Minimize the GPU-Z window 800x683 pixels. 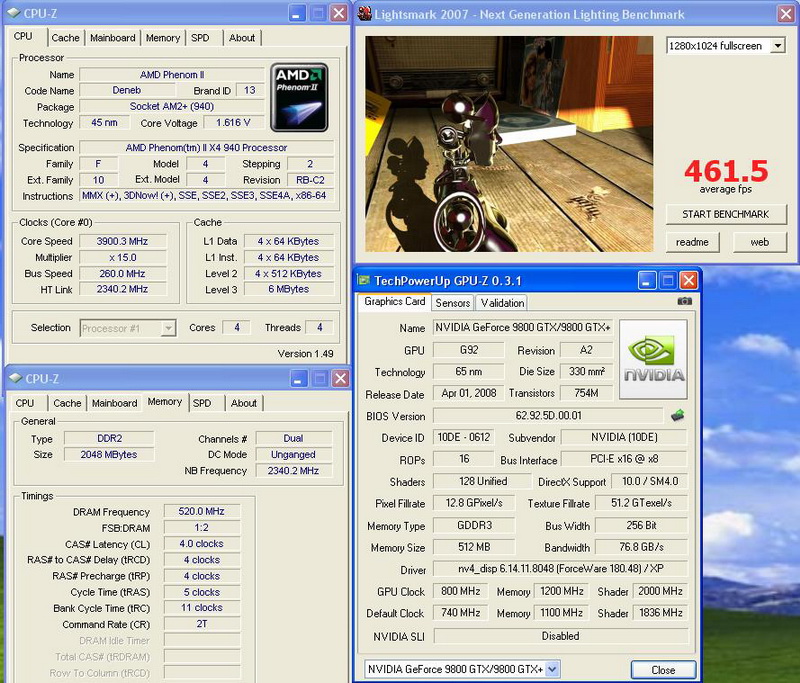point(646,280)
